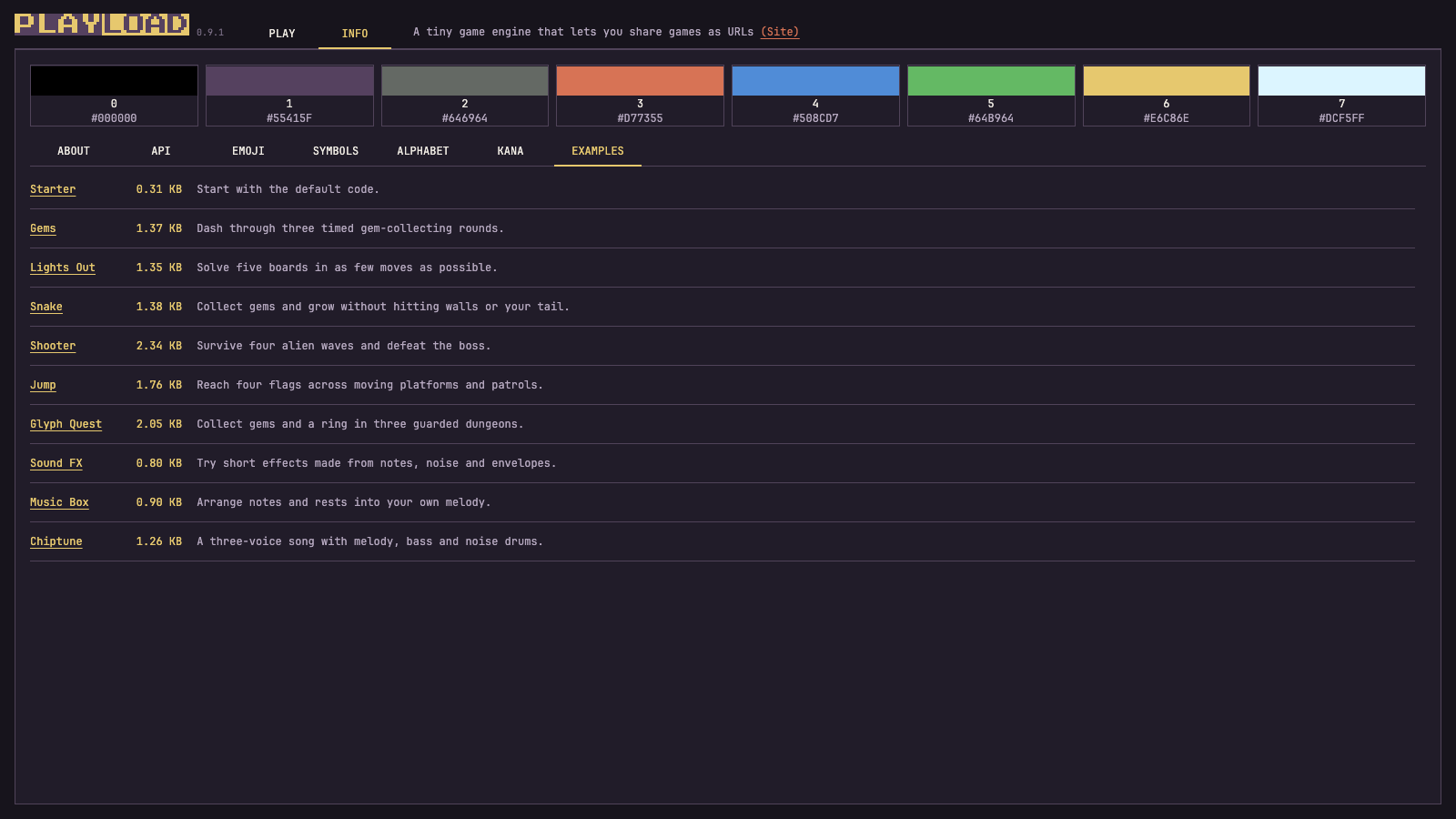This screenshot has width=1456, height=819.
Task: Click the PLAYLOAD logo
Action: click(x=102, y=24)
